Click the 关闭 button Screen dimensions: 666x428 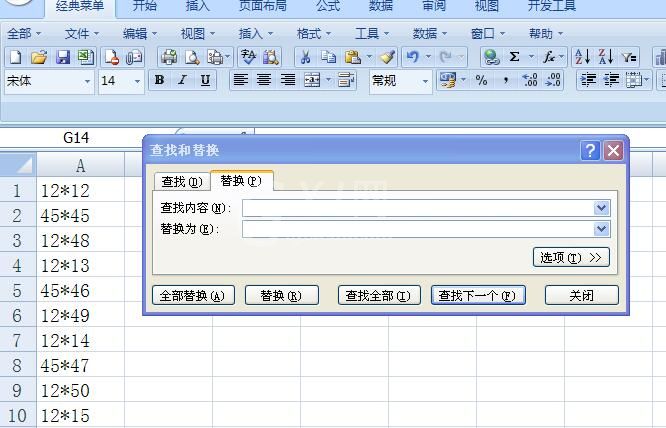point(581,295)
